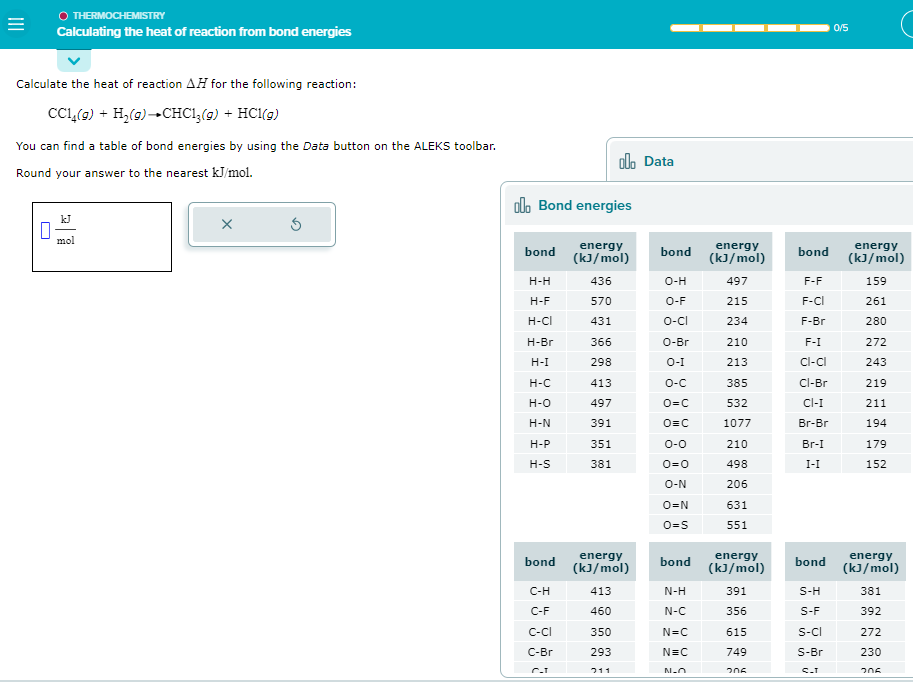Click the Bond energies chart icon
The width and height of the screenshot is (913, 682).
click(x=522, y=205)
